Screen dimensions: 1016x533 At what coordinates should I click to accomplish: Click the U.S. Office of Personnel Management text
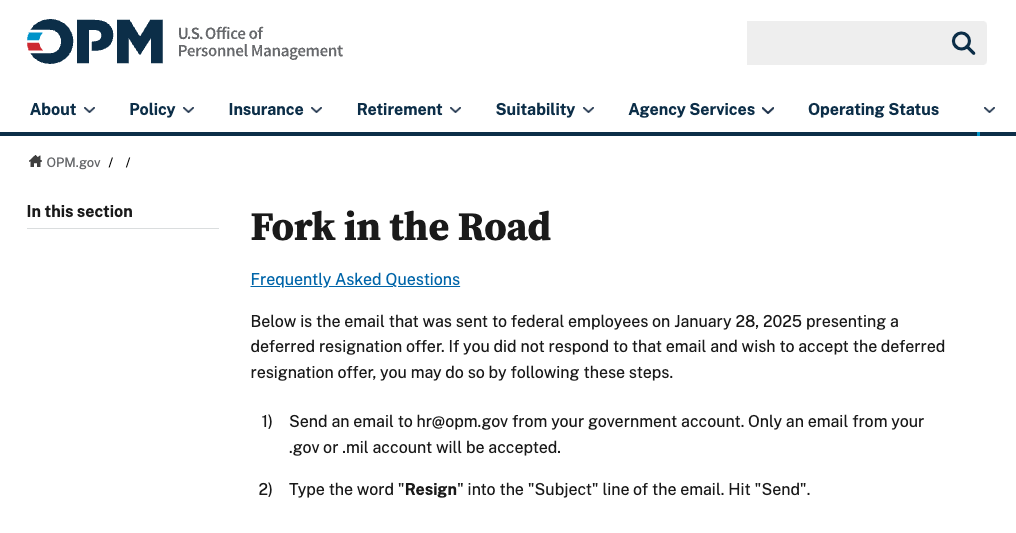pyautogui.click(x=260, y=42)
